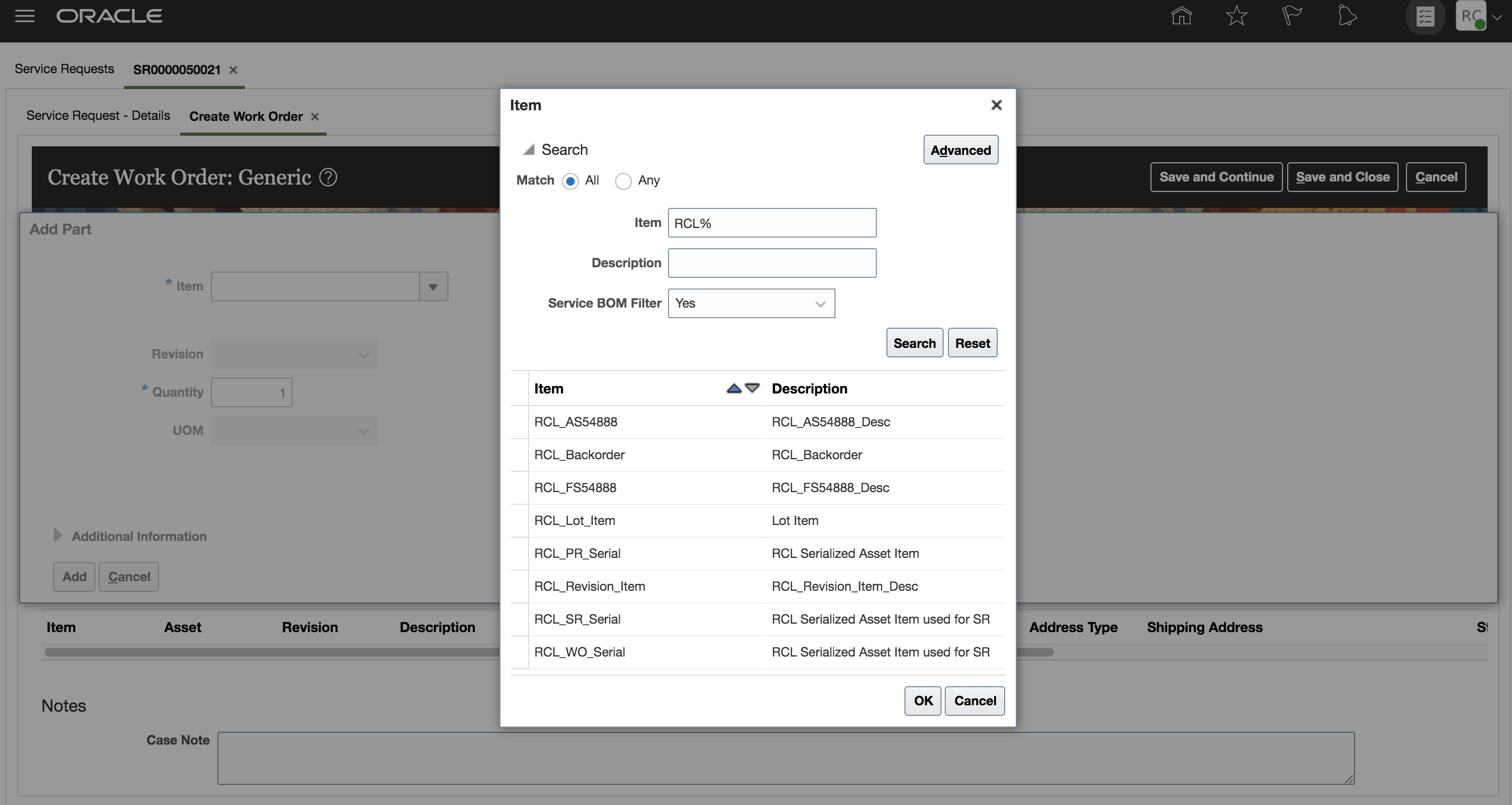Sort Item column descending

[752, 388]
